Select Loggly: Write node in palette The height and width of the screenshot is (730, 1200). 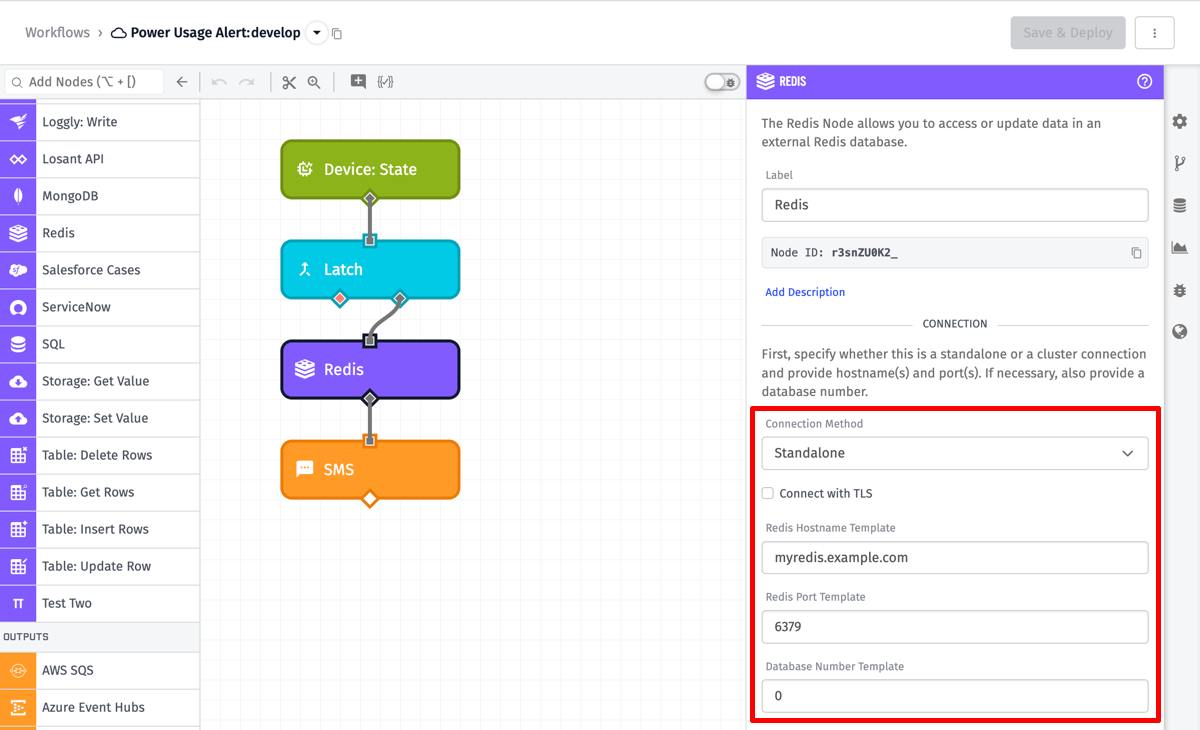(100, 122)
